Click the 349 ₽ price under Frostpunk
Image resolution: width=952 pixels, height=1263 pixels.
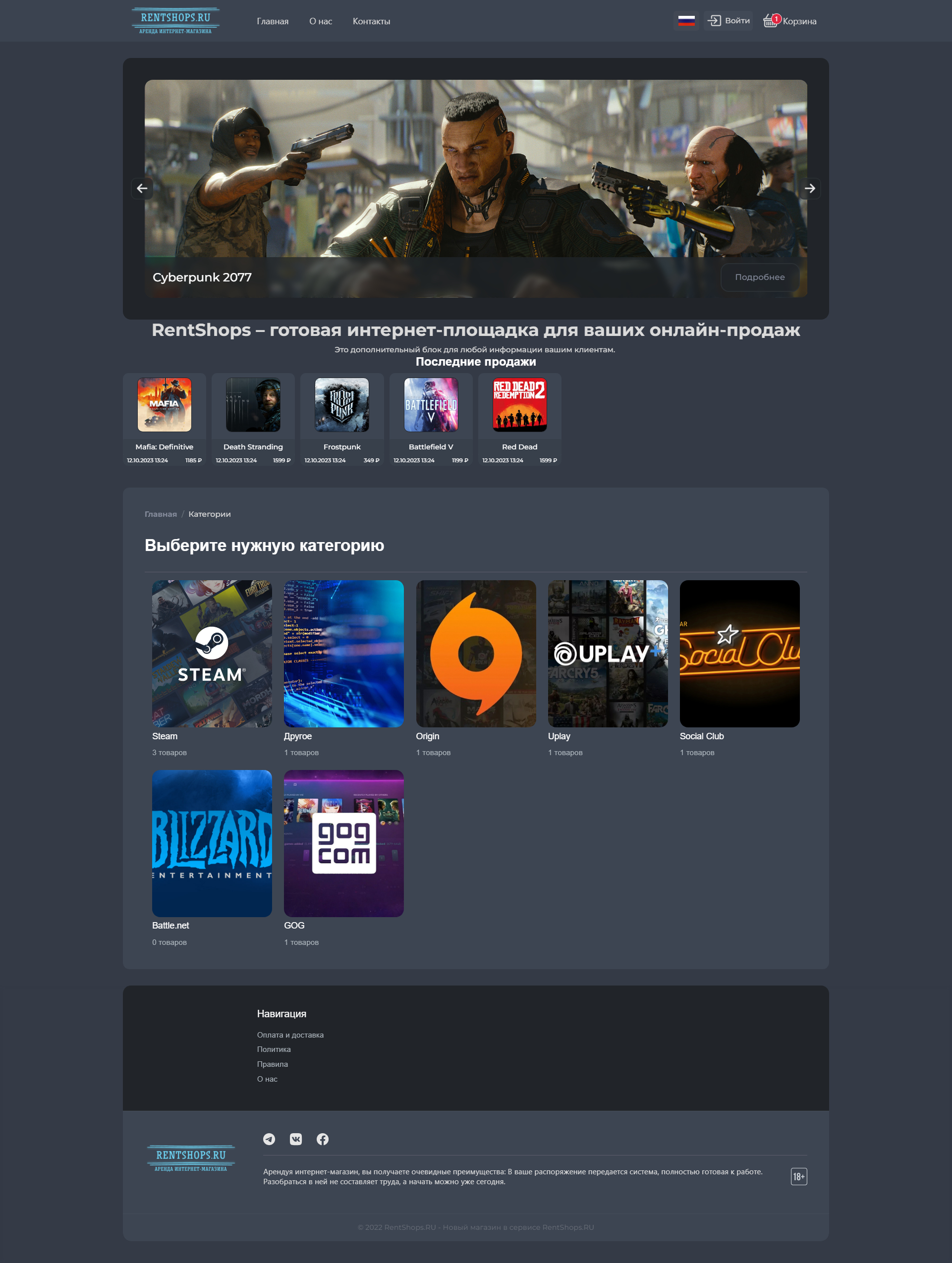point(371,461)
